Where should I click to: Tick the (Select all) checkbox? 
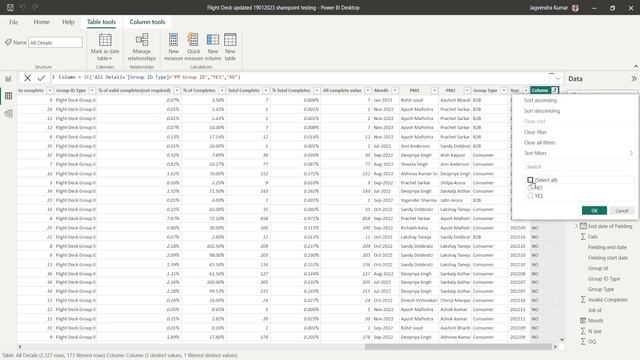tap(530, 180)
